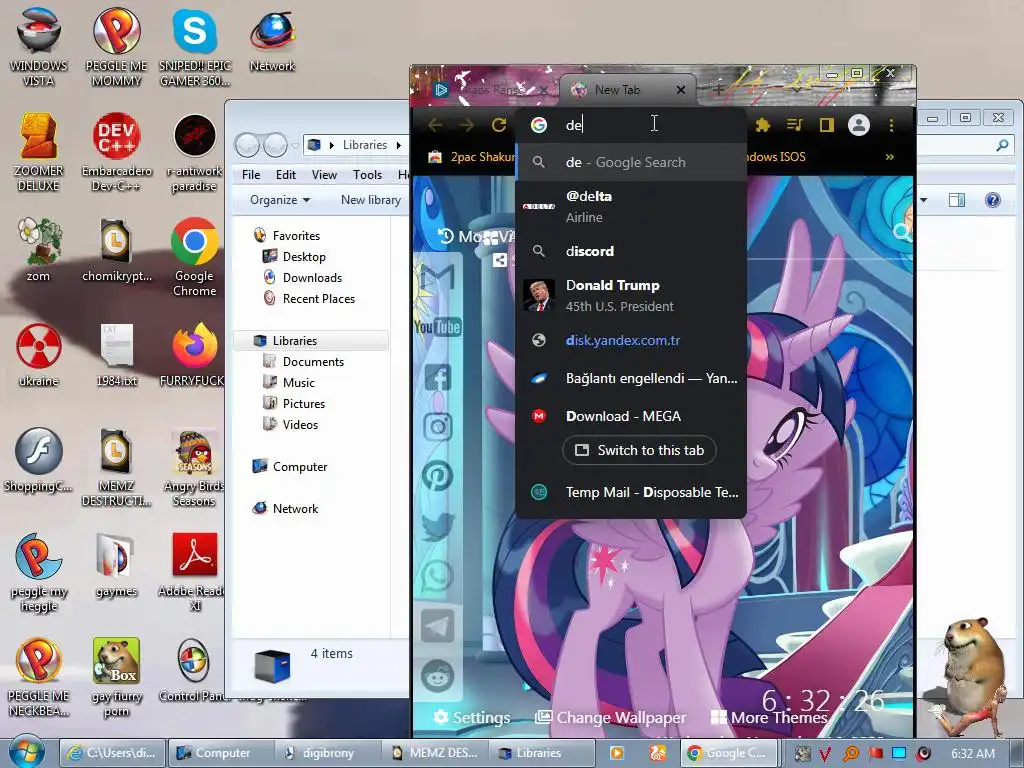
Task: Select the gaymes folder icon
Action: (116, 565)
